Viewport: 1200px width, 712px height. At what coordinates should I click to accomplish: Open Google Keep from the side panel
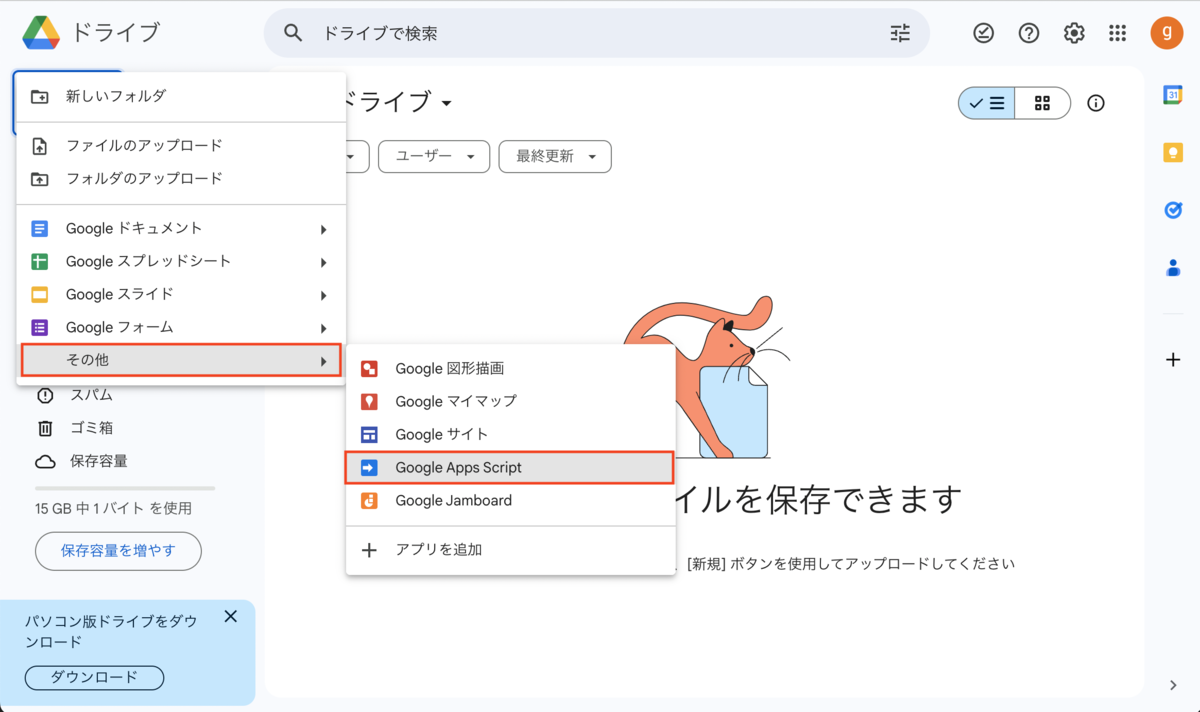[1172, 150]
